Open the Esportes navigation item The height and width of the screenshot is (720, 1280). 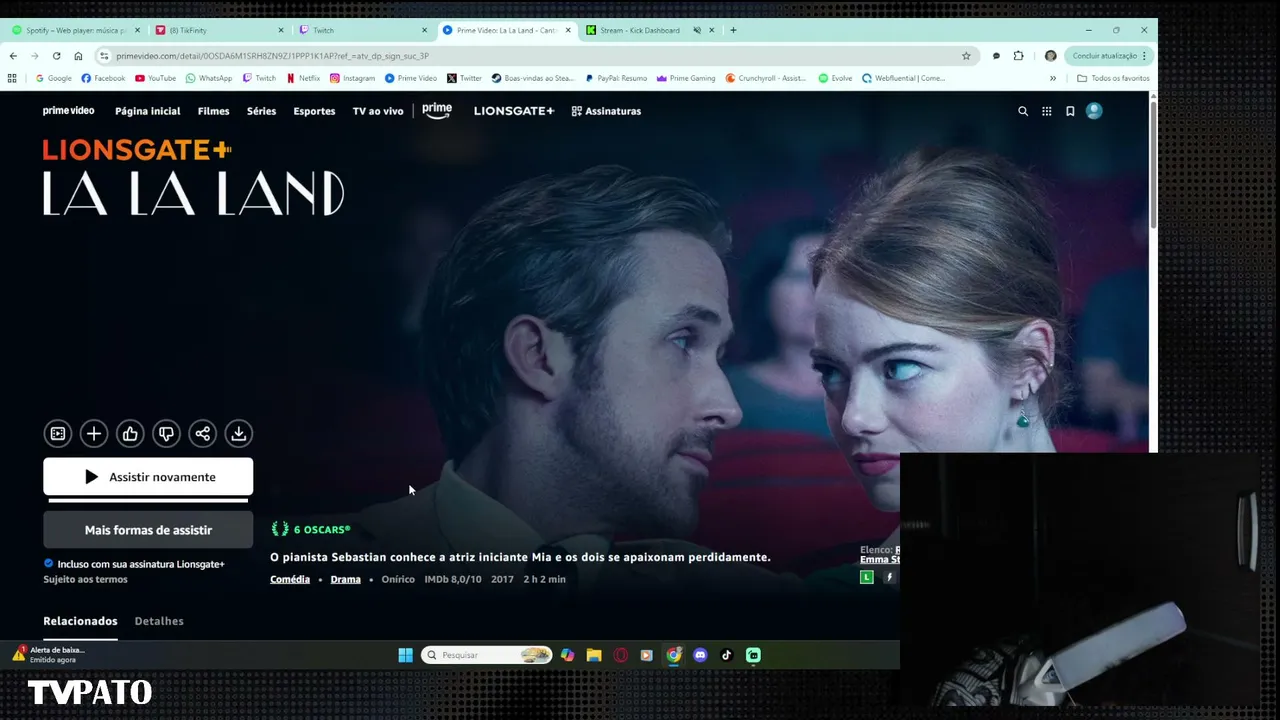click(314, 111)
